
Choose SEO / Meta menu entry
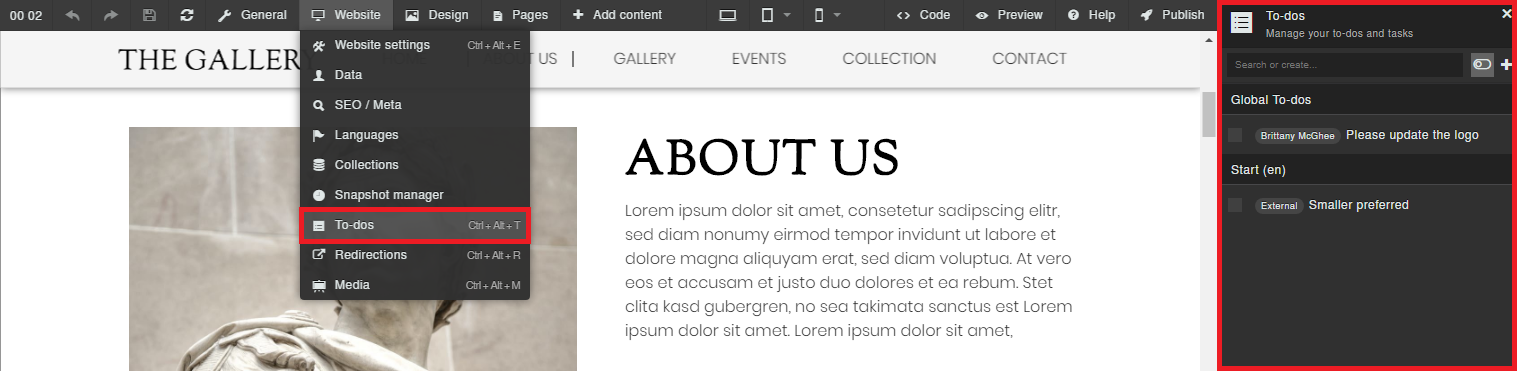[415, 105]
